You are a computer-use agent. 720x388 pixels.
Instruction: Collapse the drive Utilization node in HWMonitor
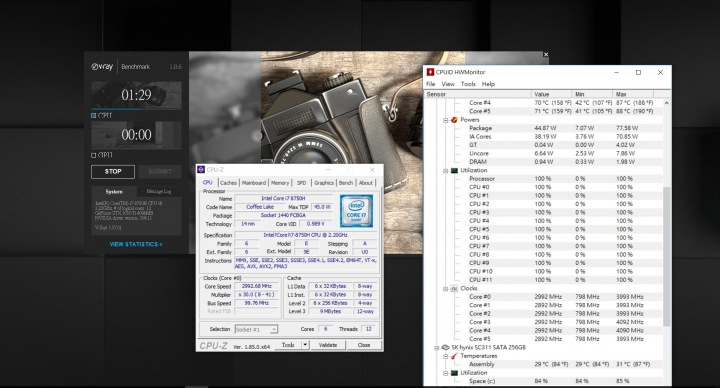[x=445, y=373]
